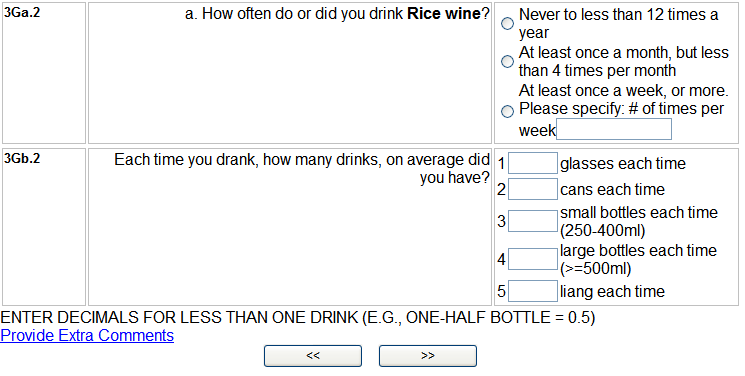
Task: Click the 'ENTER DECIMALS FOR LESS THAN ONE DRINK' note
Action: [x=297, y=317]
